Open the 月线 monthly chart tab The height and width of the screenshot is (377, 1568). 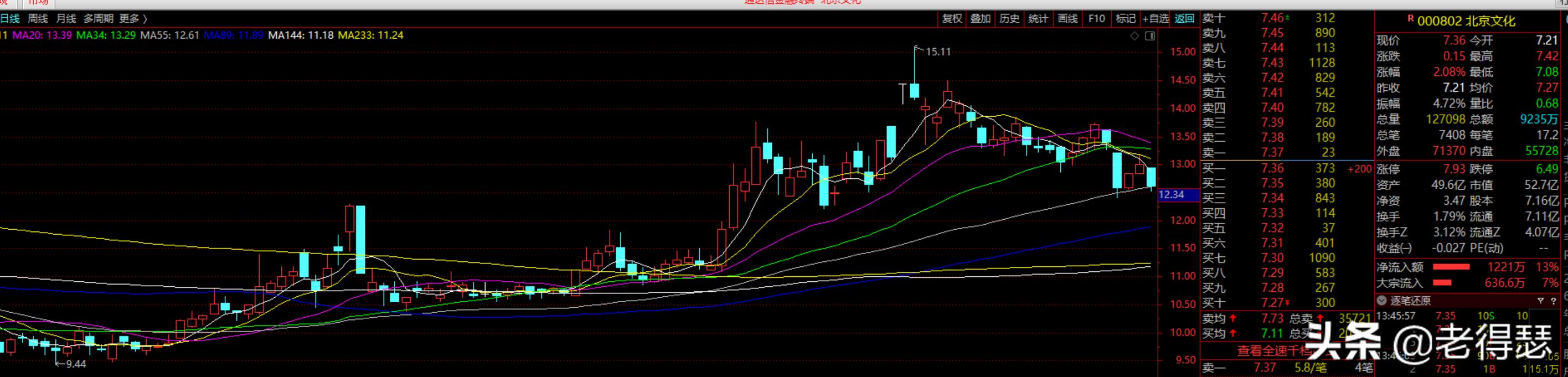66,19
